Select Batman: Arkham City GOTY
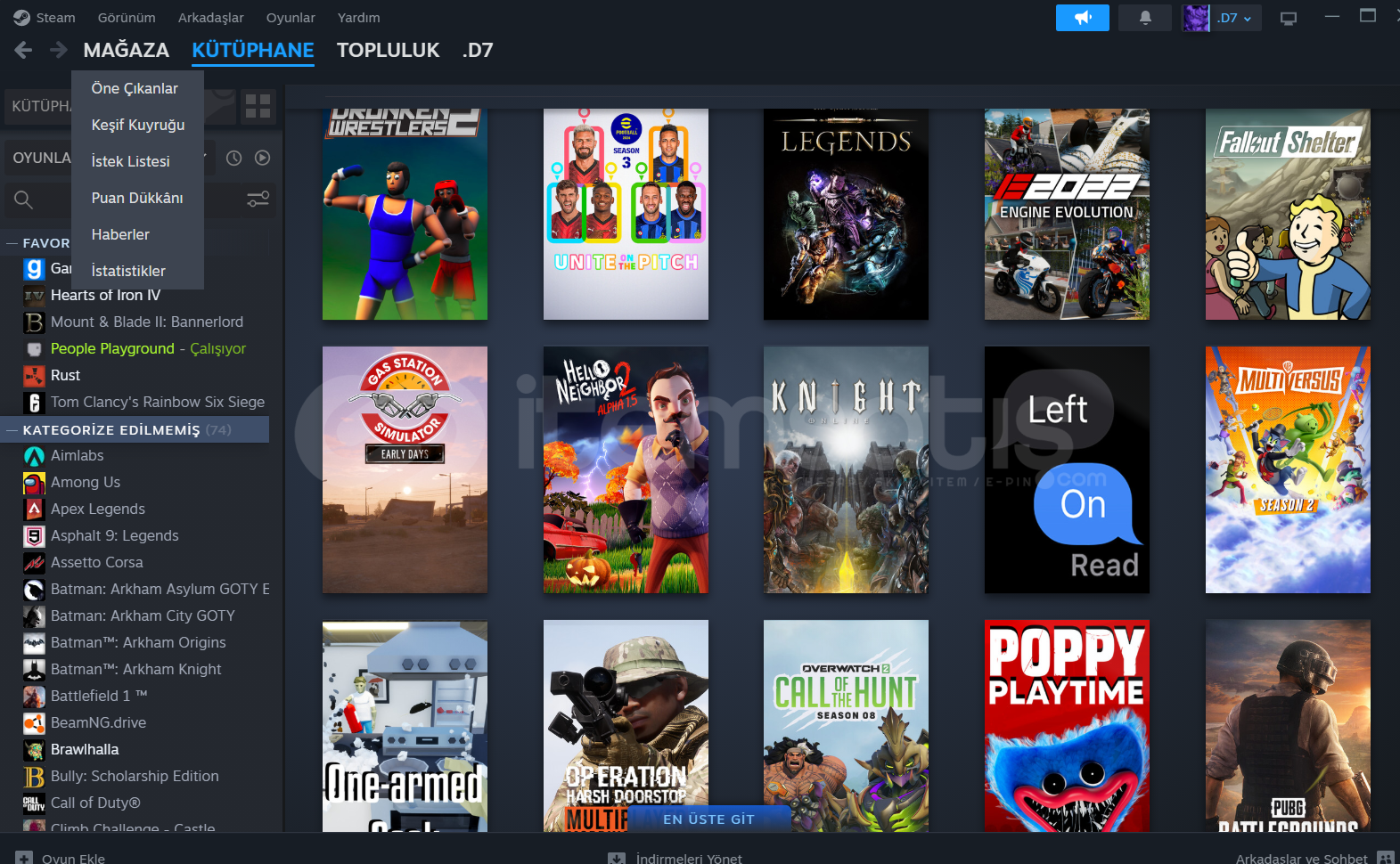 click(x=143, y=615)
